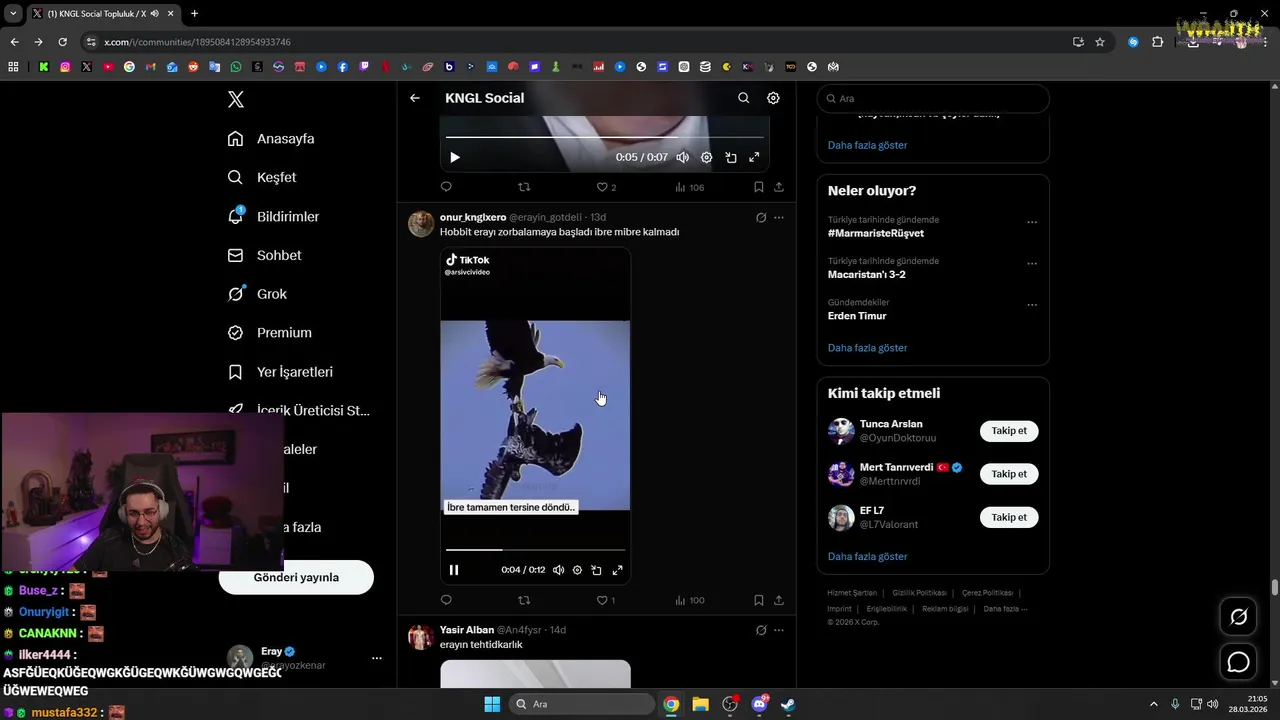Open settings gear on top video
Image resolution: width=1280 pixels, height=720 pixels.
(x=706, y=157)
